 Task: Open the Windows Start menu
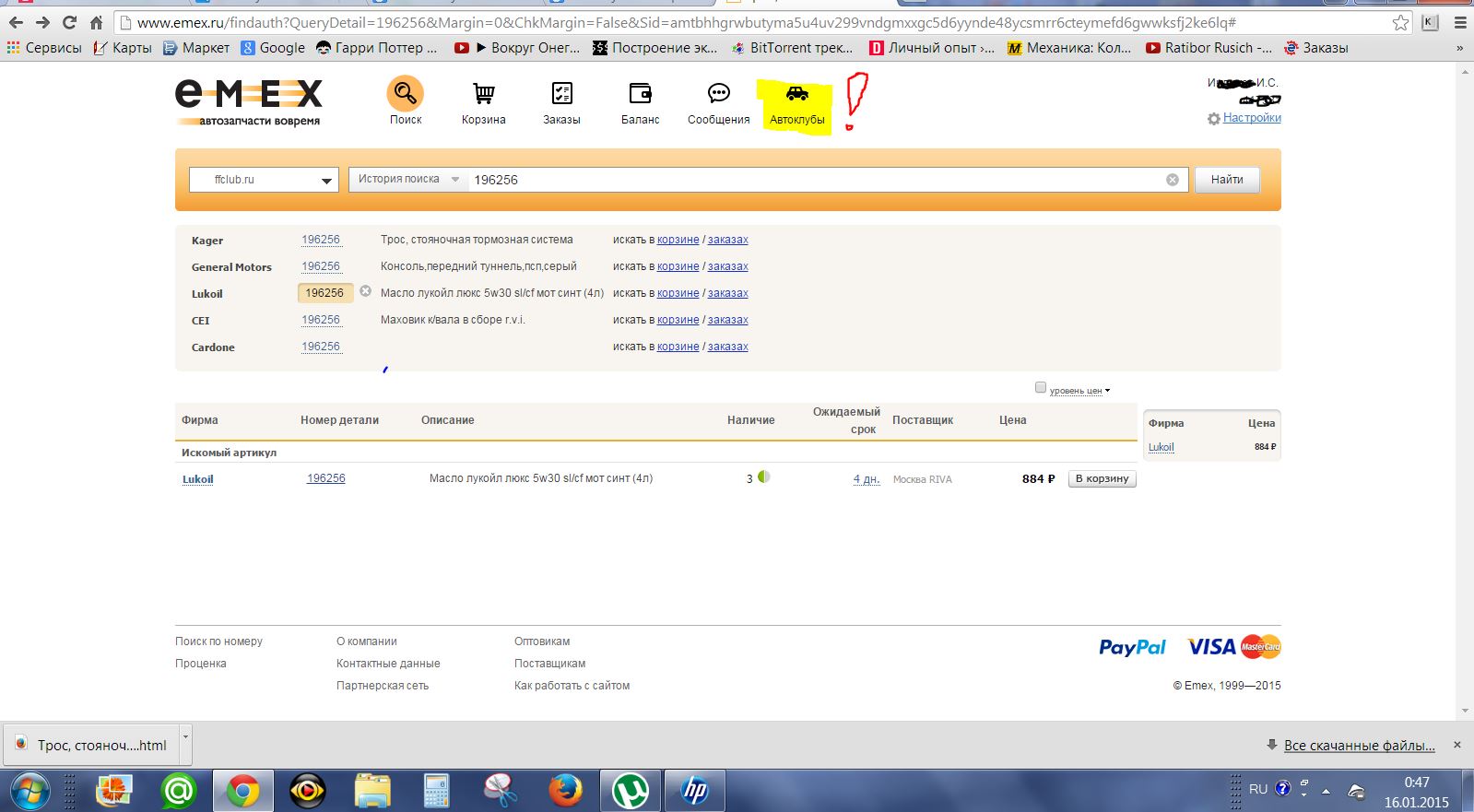[x=29, y=791]
